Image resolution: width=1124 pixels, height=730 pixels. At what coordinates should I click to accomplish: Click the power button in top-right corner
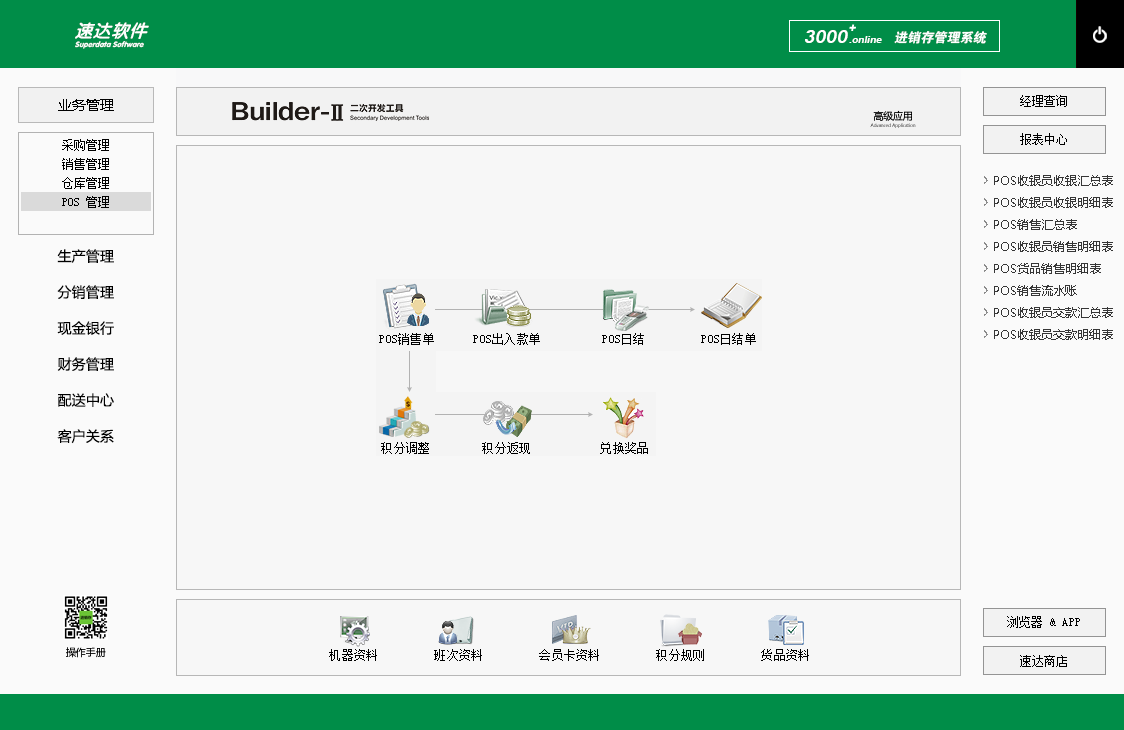[1100, 35]
